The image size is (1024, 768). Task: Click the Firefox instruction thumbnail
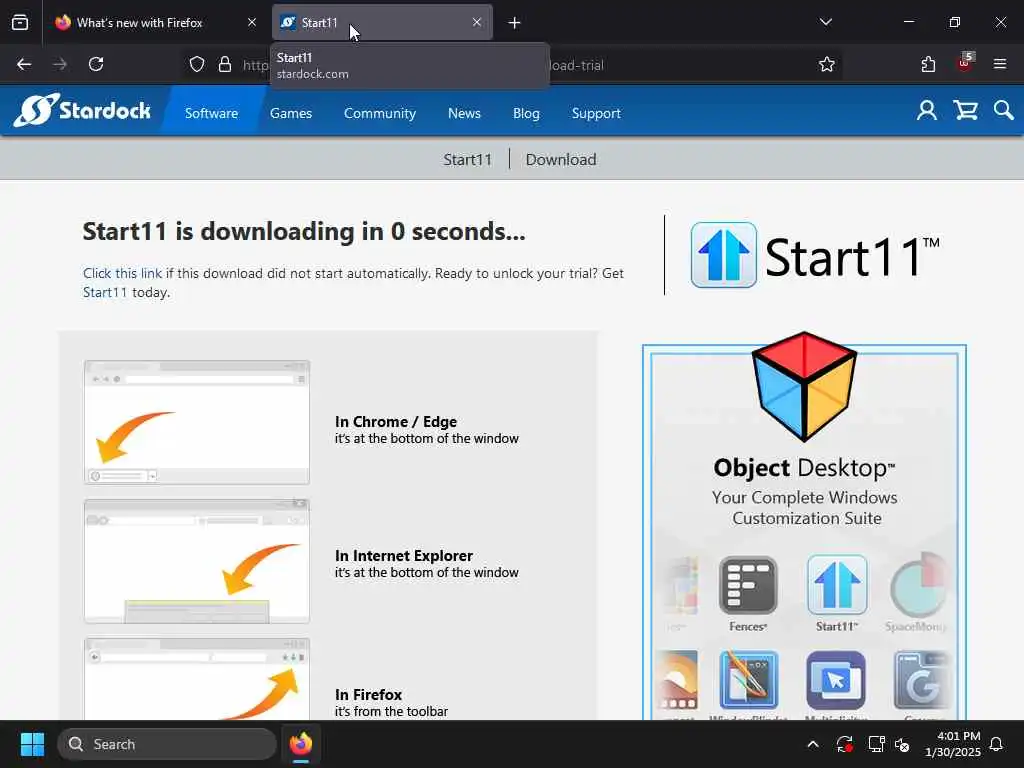coord(197,679)
